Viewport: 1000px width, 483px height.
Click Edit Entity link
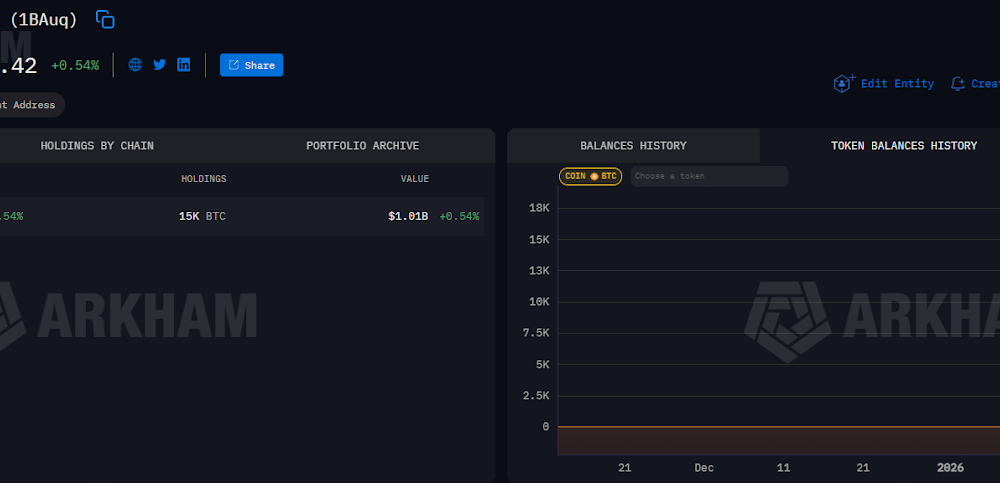point(897,84)
